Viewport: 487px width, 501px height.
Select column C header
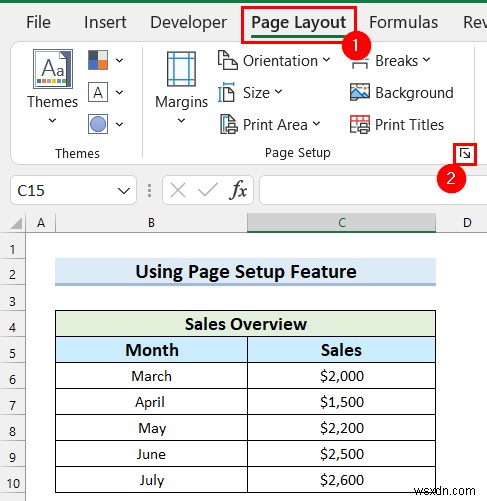tap(341, 223)
